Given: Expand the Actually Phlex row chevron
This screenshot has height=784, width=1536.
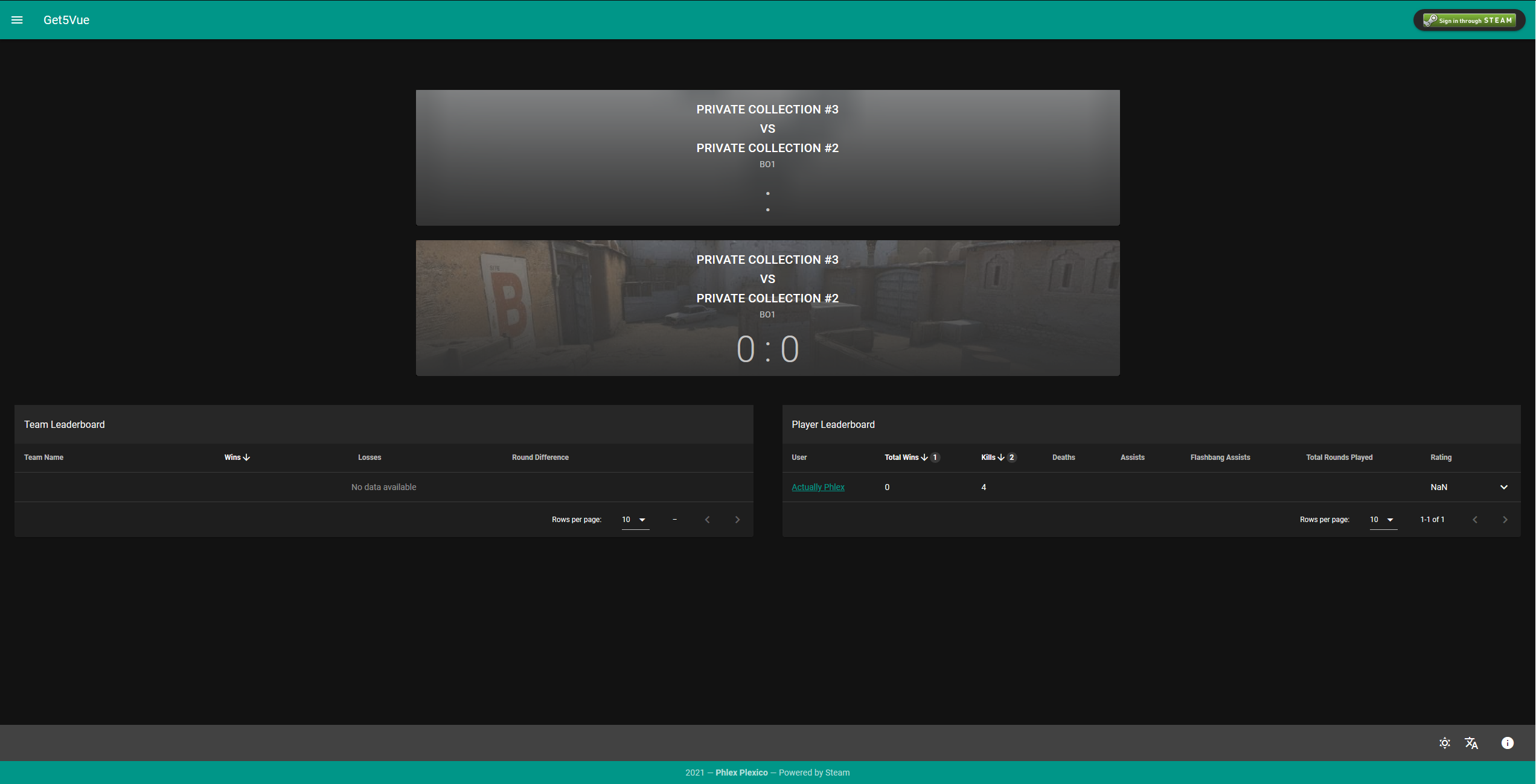Looking at the screenshot, I should [1503, 487].
